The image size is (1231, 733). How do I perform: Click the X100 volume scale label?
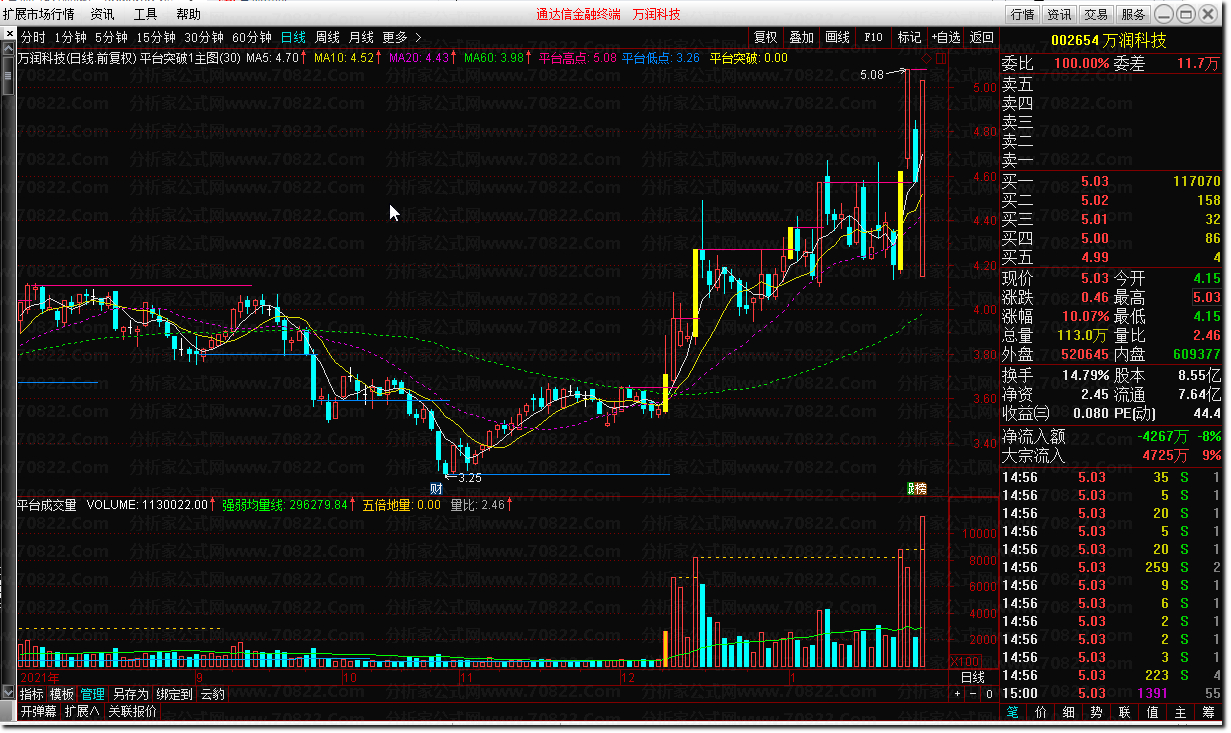(x=966, y=661)
